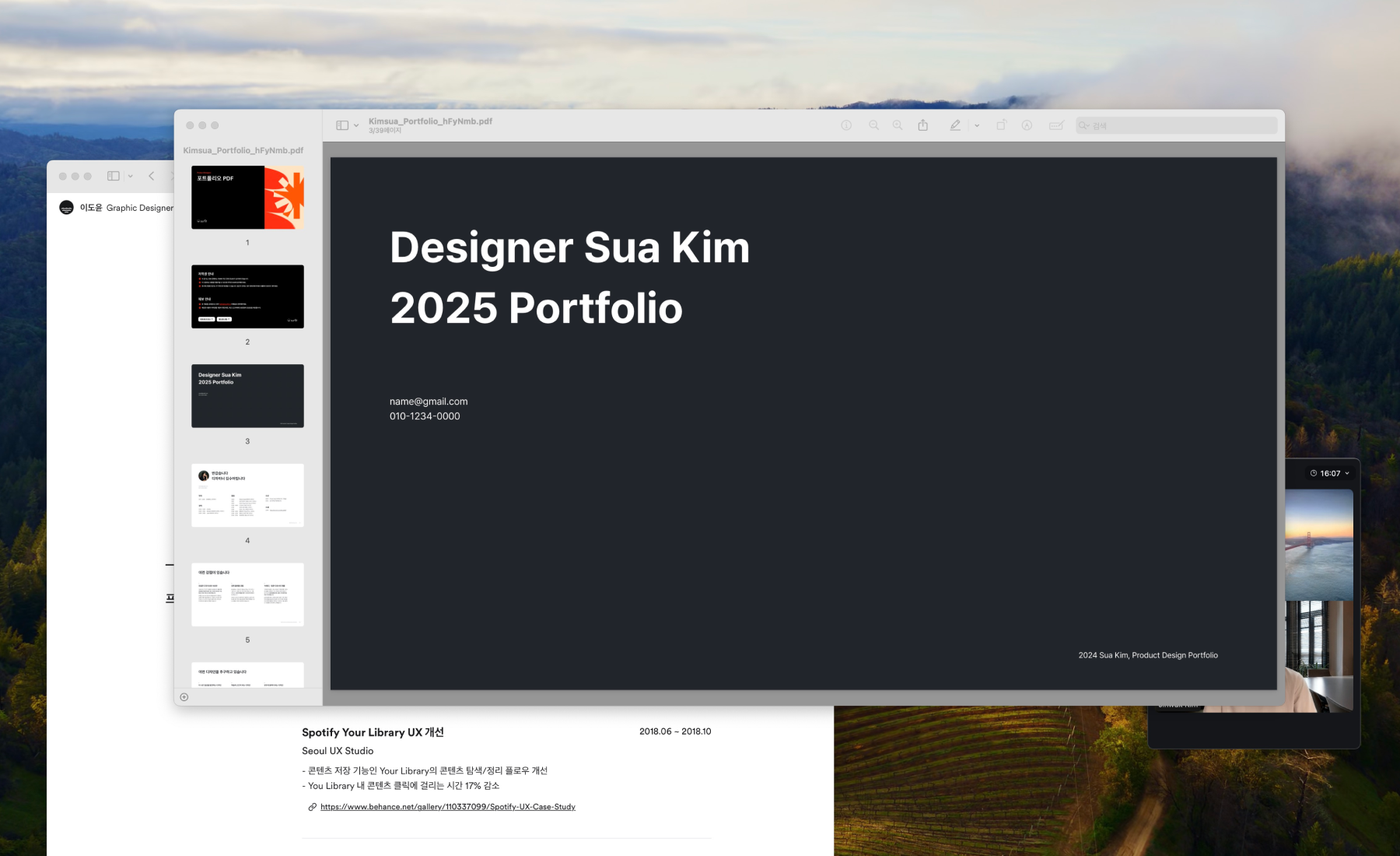Click the phone number 010-1234-0000
The image size is (1400, 856).
click(425, 416)
